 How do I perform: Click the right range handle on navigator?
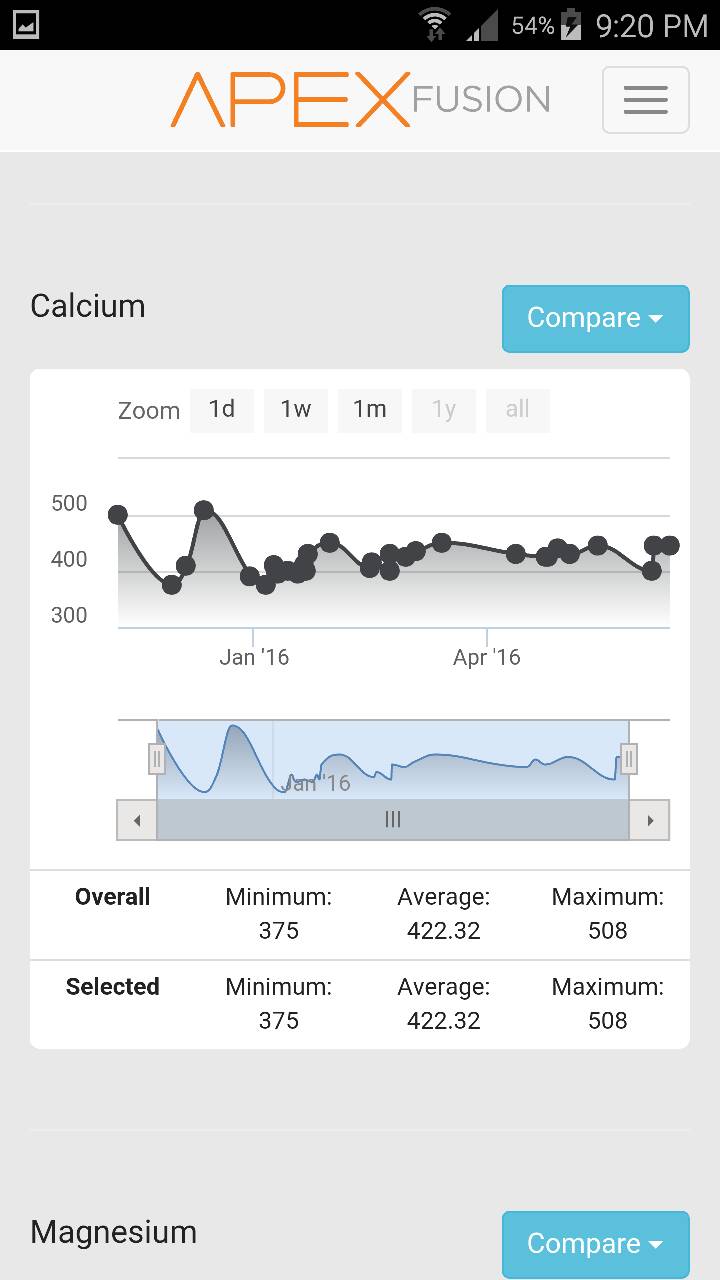[629, 759]
